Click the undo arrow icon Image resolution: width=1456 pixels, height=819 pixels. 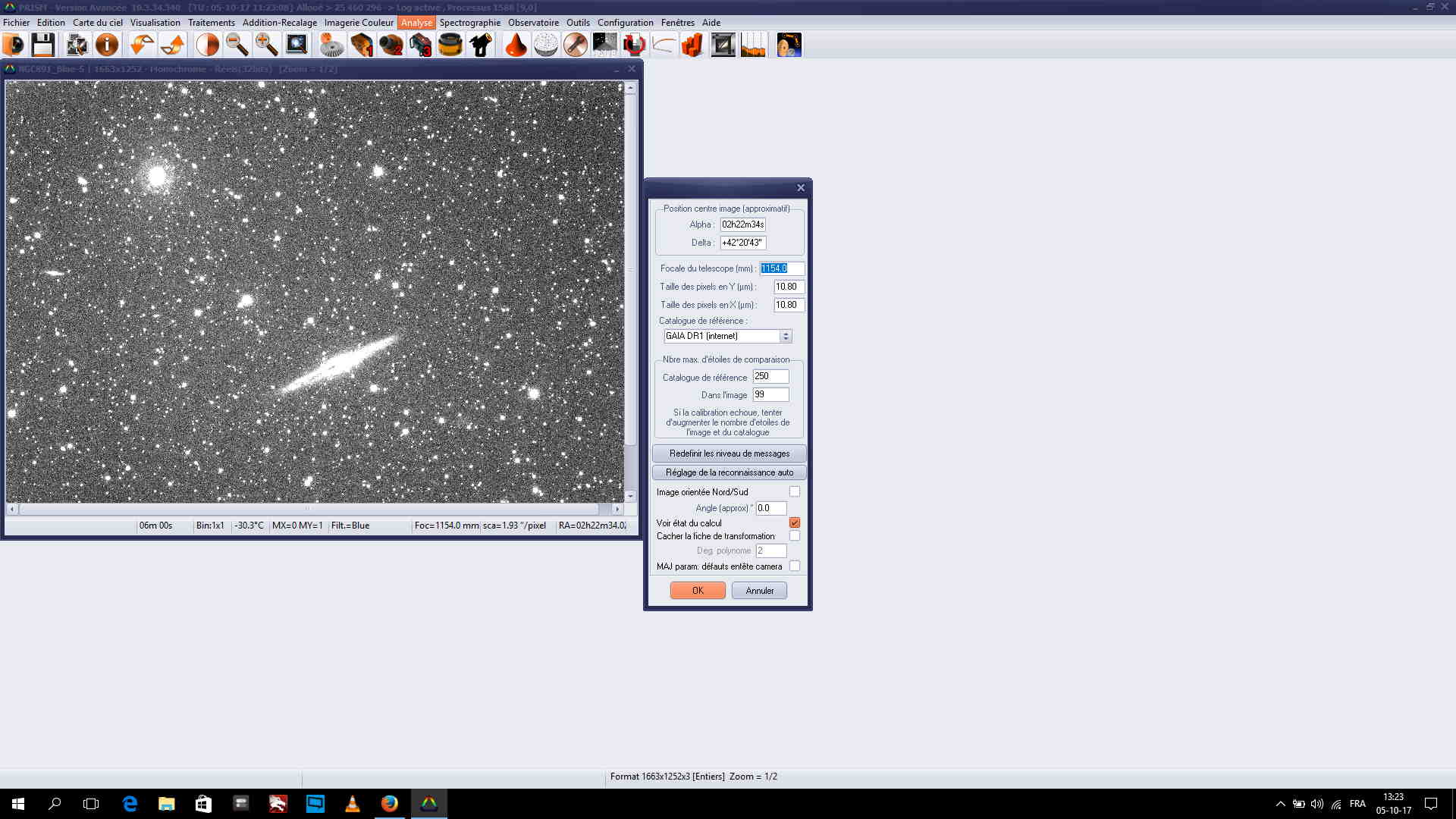coord(141,45)
